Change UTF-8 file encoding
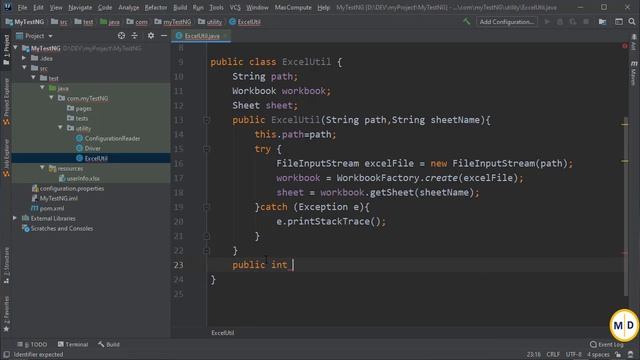The width and height of the screenshot is (640, 360). click(x=573, y=354)
